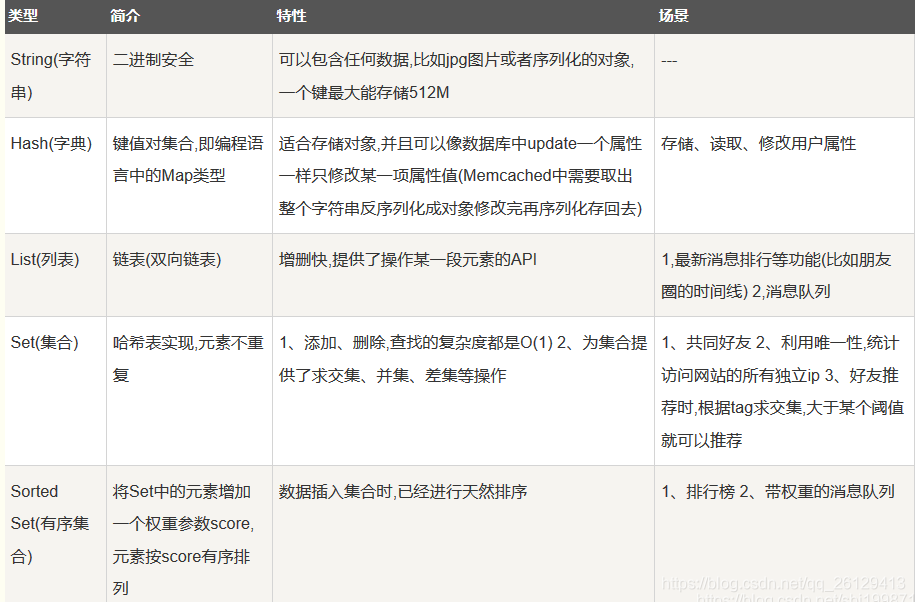Click the 数据插入集合时 天然排序 cell
The width and height of the screenshot is (915, 602).
463,534
